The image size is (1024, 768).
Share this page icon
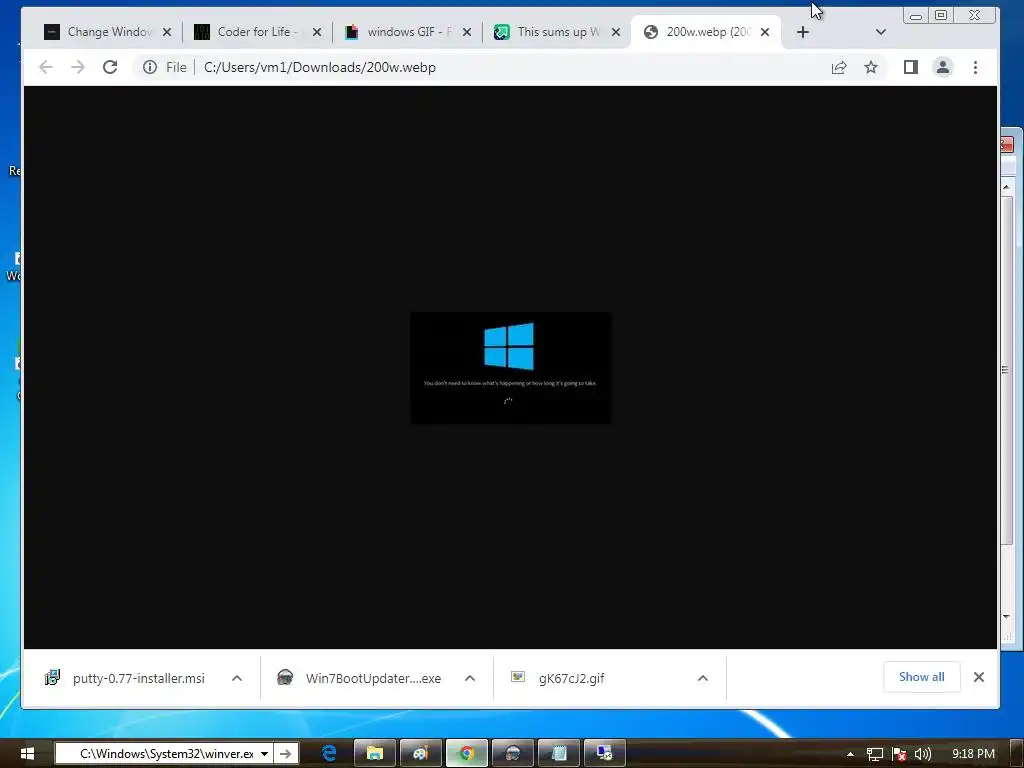point(839,67)
